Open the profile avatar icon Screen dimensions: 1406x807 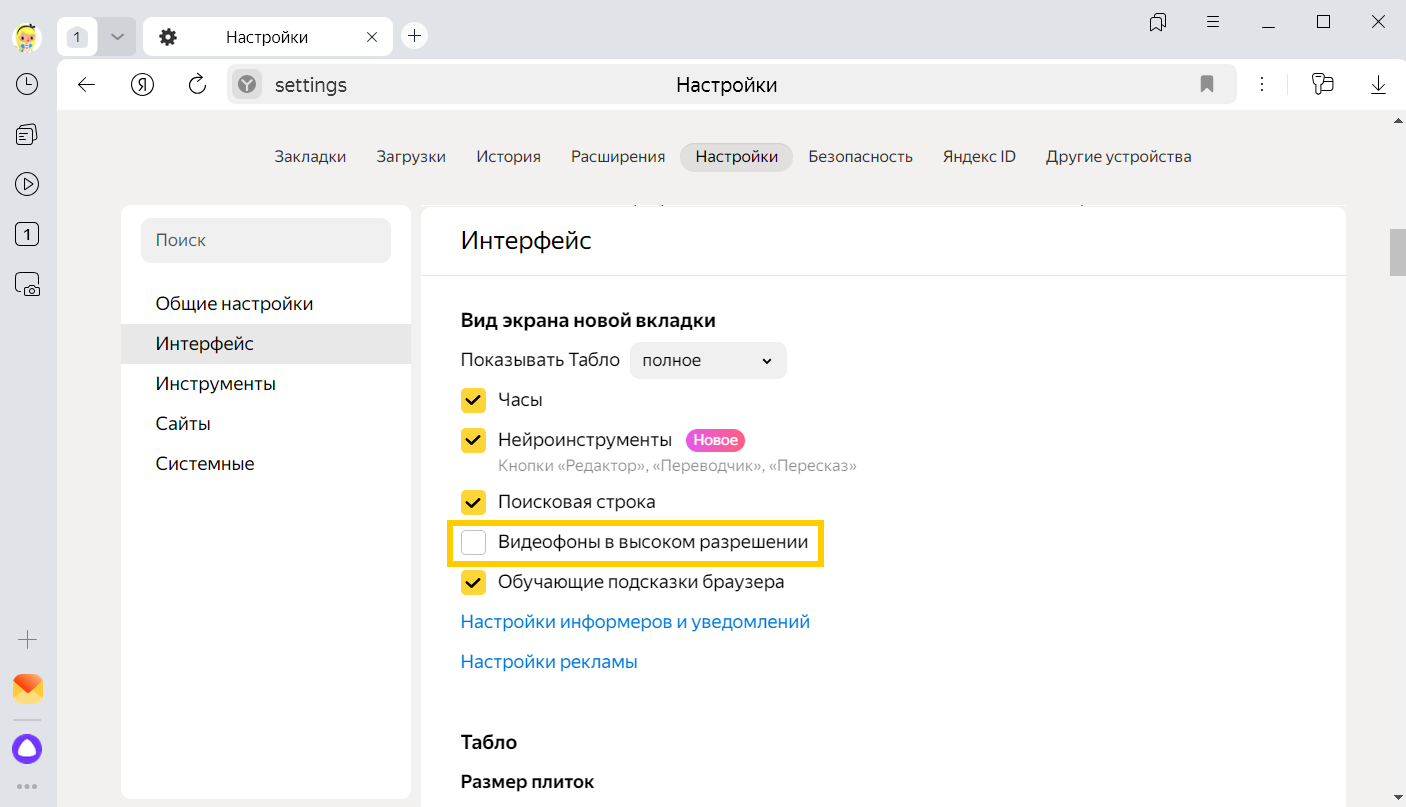coord(27,38)
